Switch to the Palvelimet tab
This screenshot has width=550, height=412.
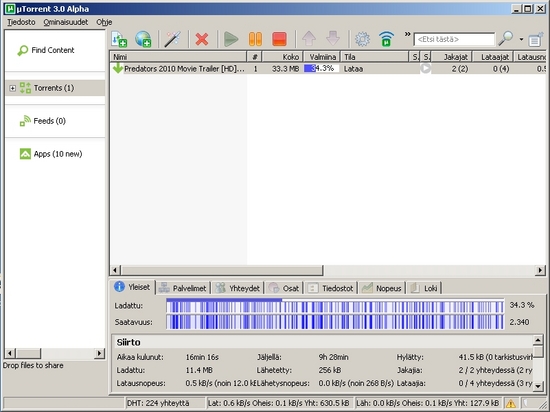(x=182, y=288)
